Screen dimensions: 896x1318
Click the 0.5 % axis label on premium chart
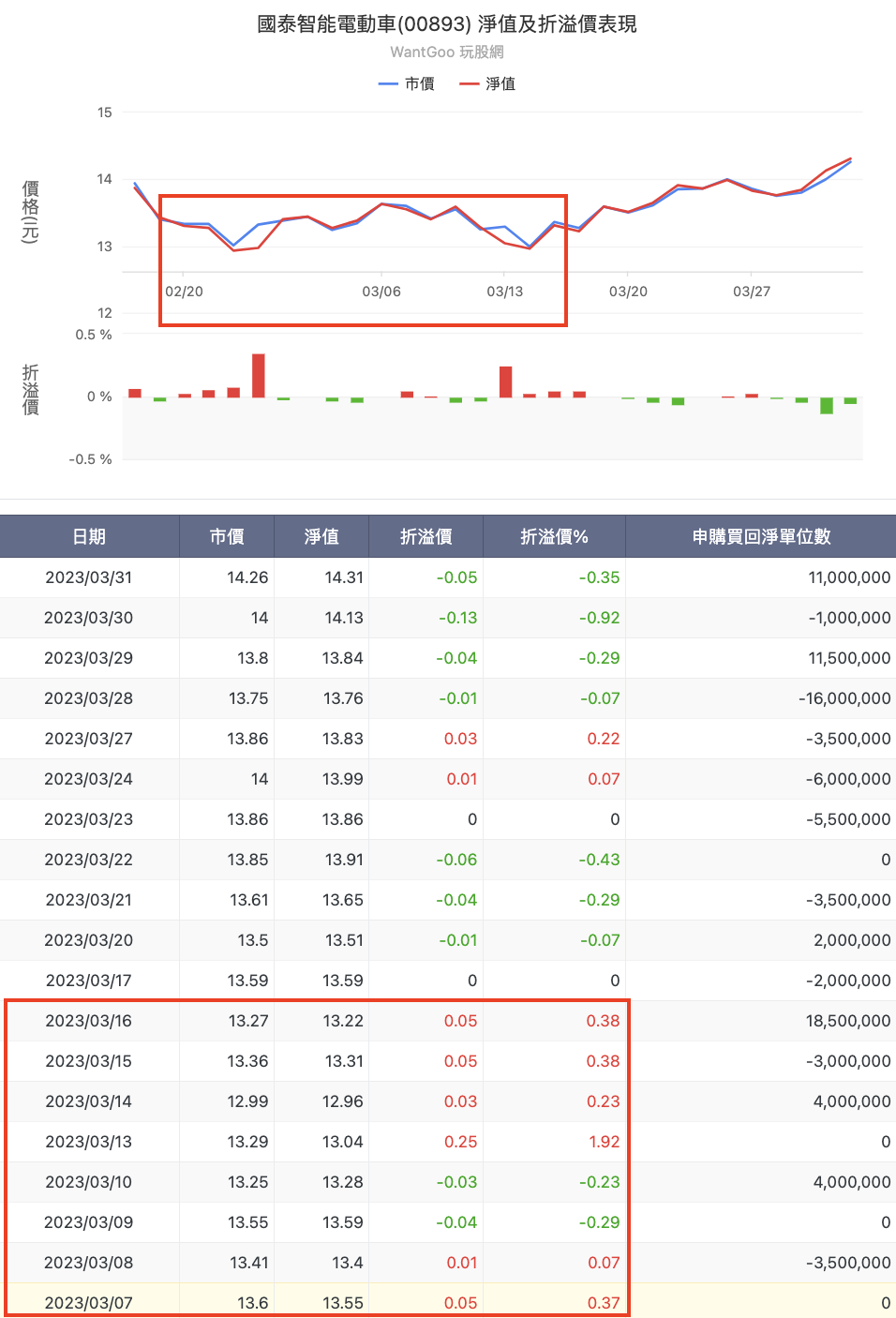point(93,333)
